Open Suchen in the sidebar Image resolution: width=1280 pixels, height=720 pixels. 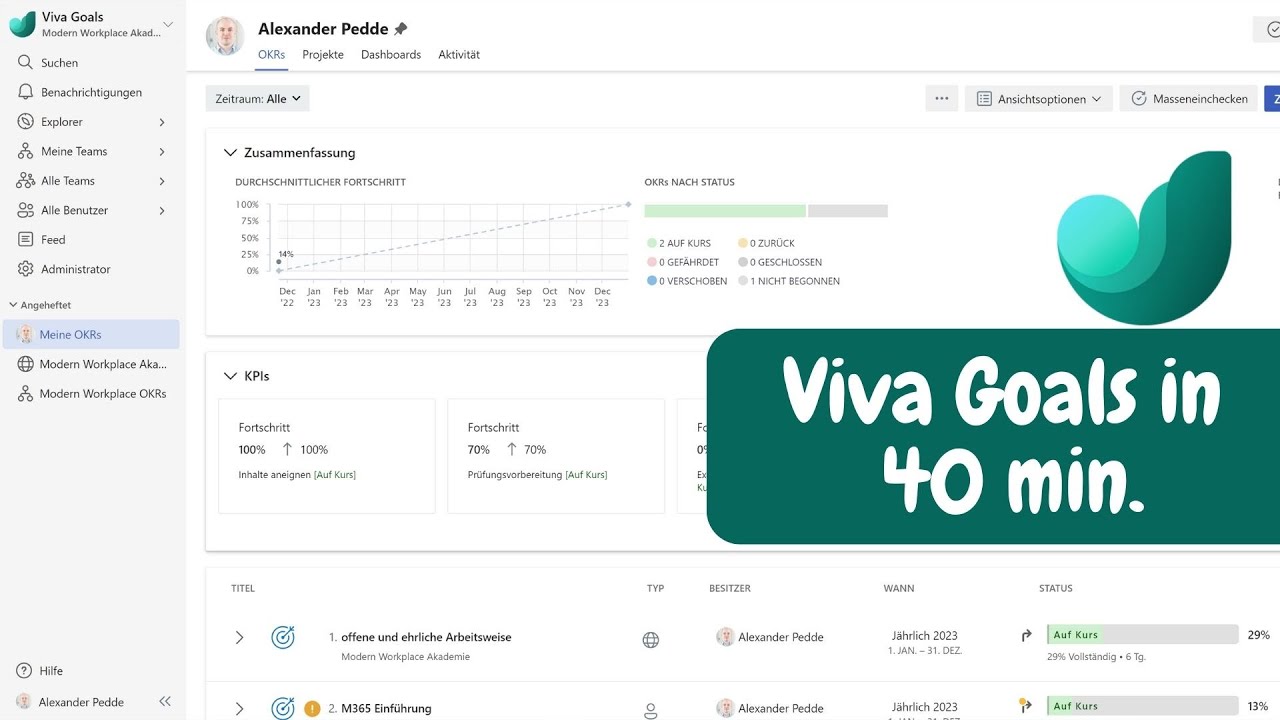click(59, 62)
